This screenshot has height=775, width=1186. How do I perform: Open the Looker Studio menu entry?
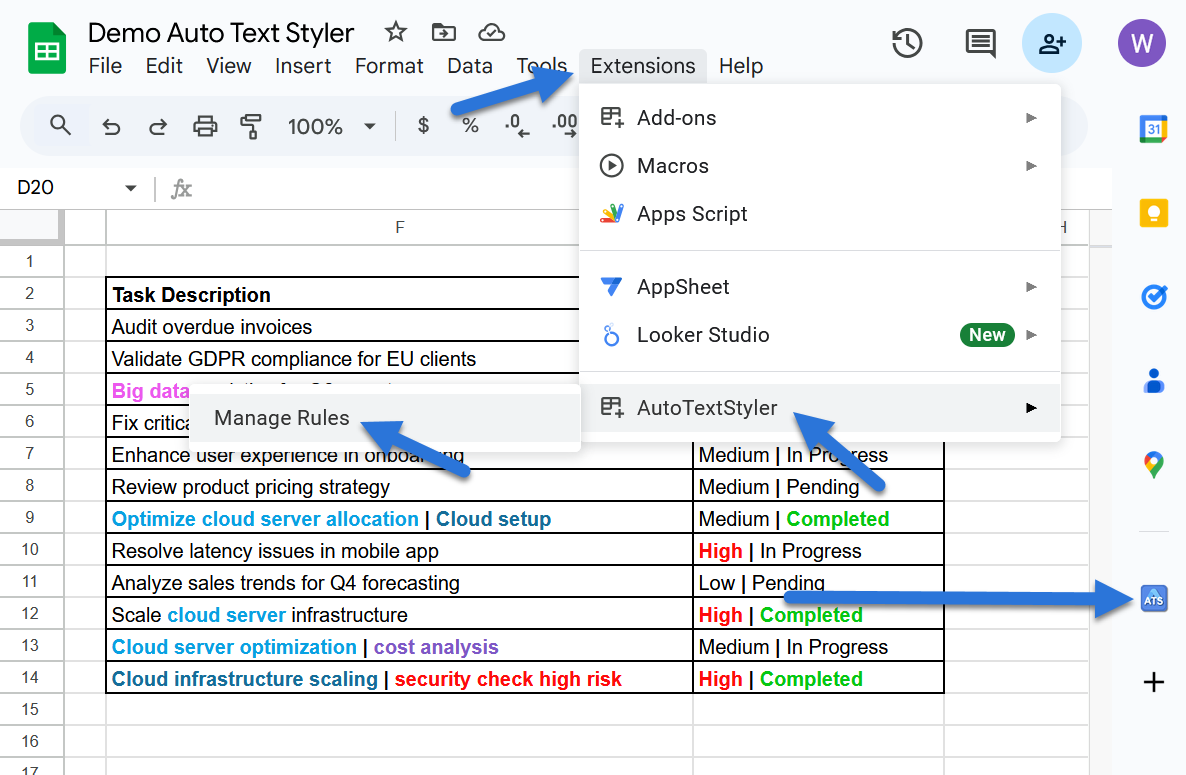[703, 335]
